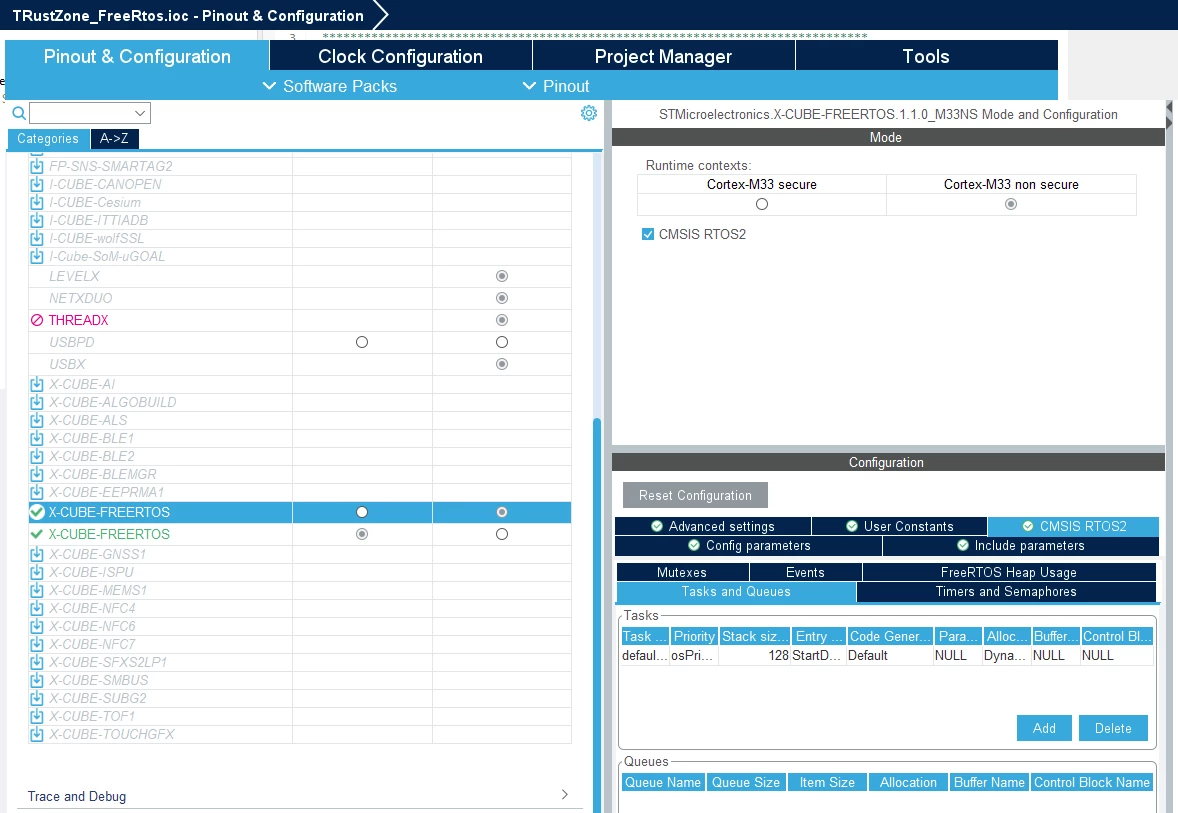Click download icon next to I-CUBE-Cesium

coord(37,202)
